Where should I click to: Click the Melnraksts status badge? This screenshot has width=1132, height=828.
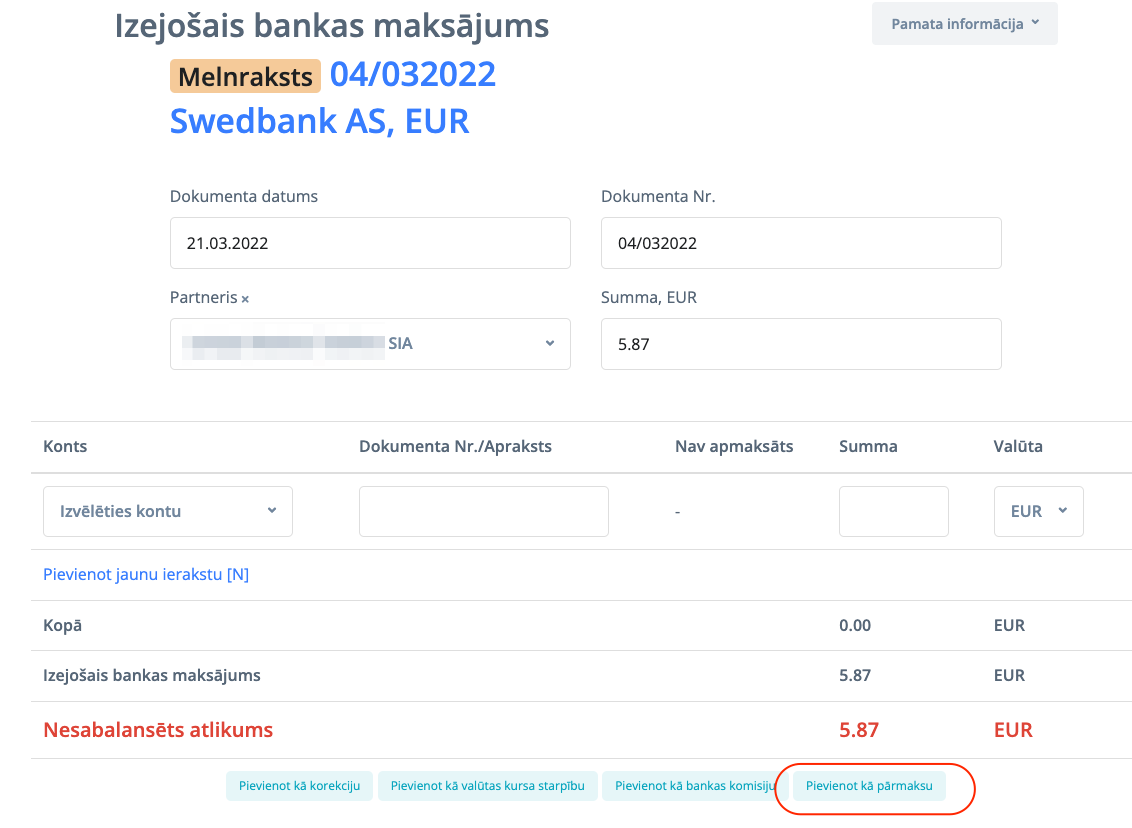[x=245, y=76]
